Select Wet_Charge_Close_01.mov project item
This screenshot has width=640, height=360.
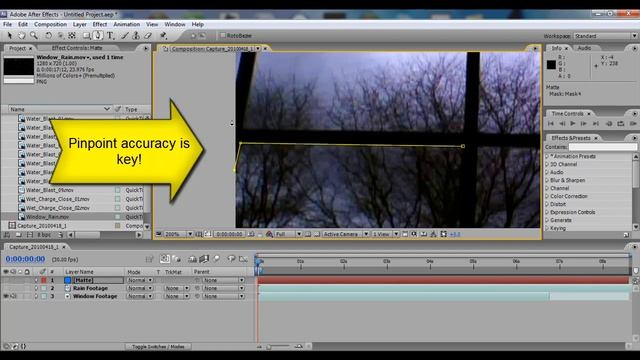(x=58, y=199)
